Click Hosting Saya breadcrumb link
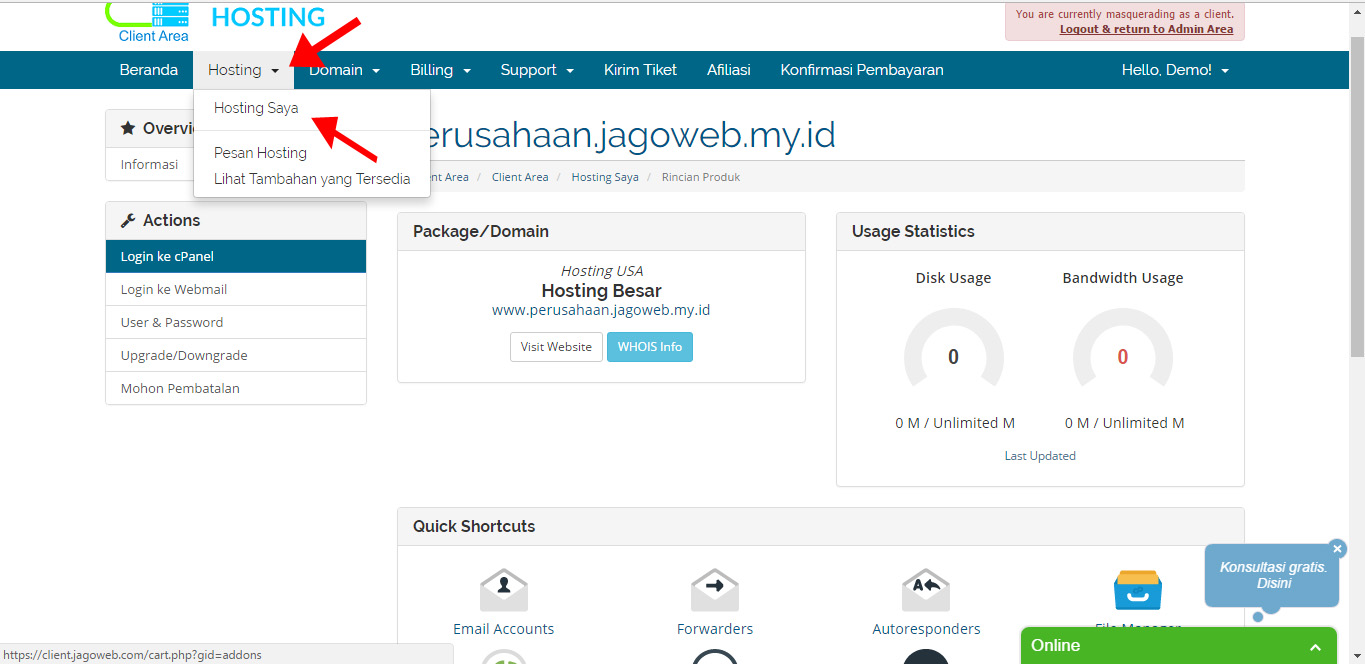 click(x=605, y=177)
